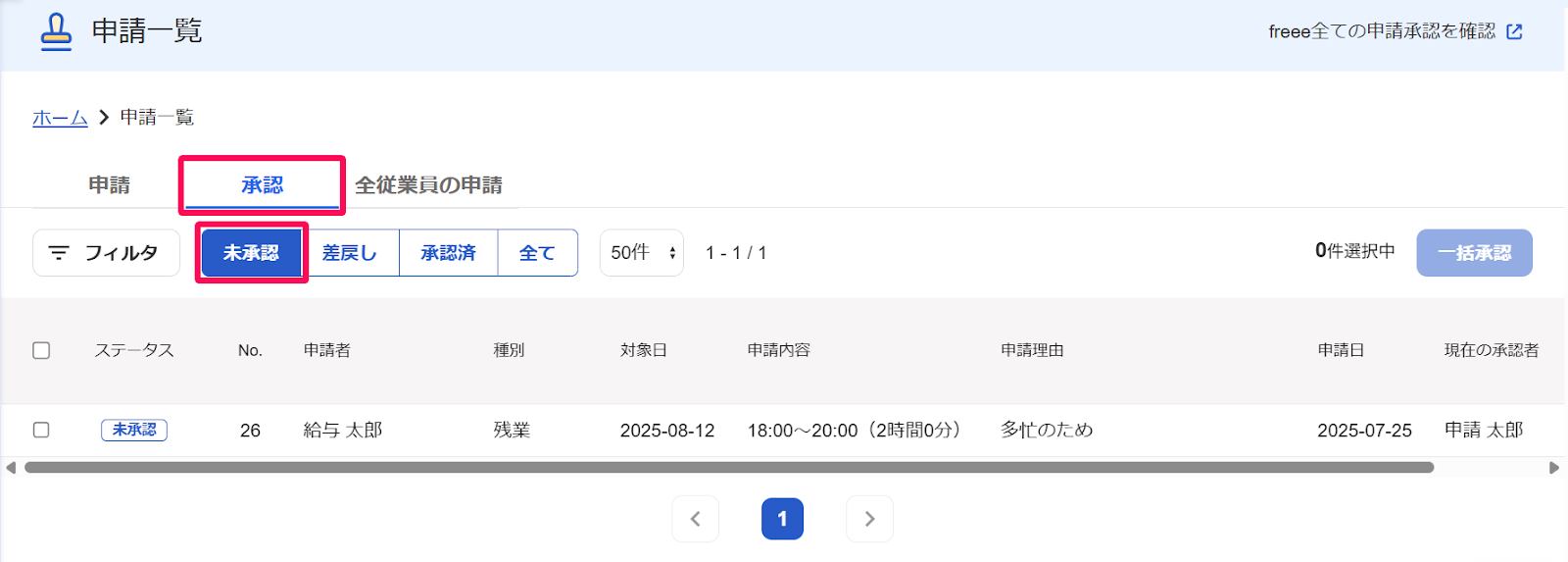
Task: Click the 申請一覧 page title
Action: tap(147, 31)
